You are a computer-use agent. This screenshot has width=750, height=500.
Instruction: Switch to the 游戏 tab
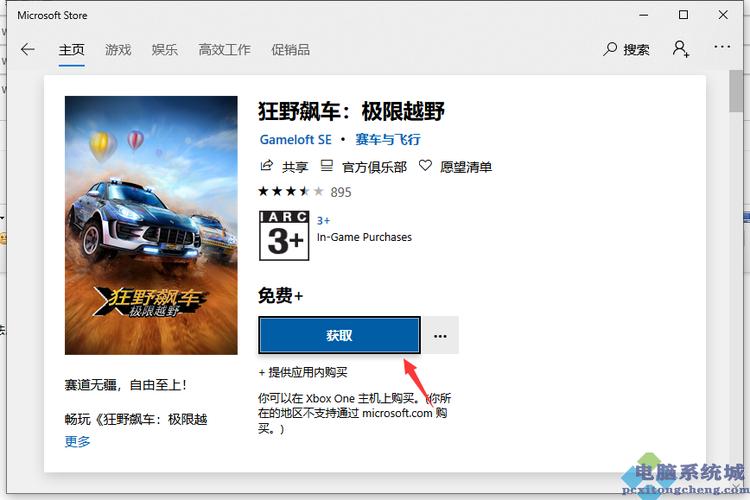pos(118,50)
